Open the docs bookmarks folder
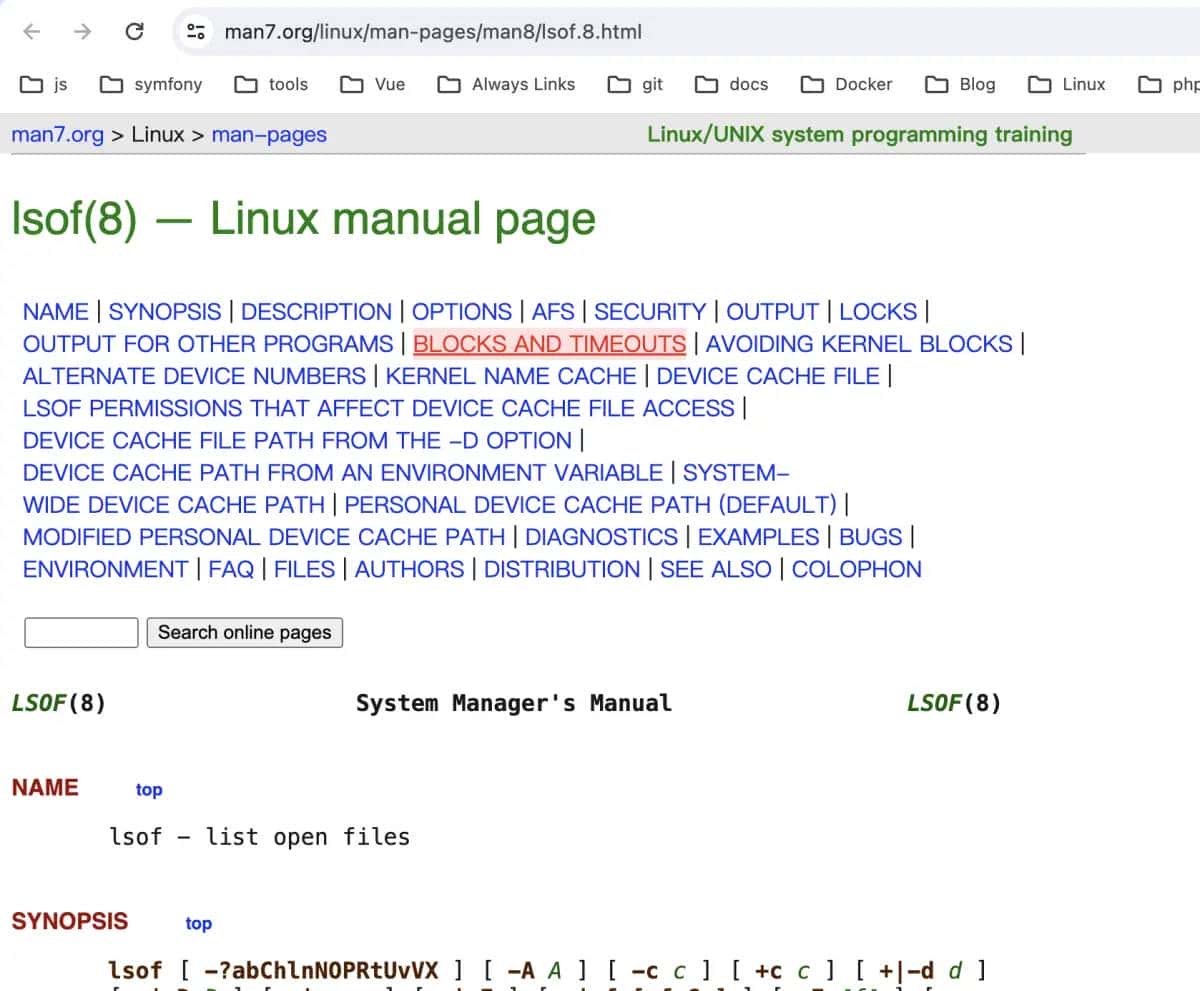Viewport: 1200px width, 991px height. click(732, 85)
